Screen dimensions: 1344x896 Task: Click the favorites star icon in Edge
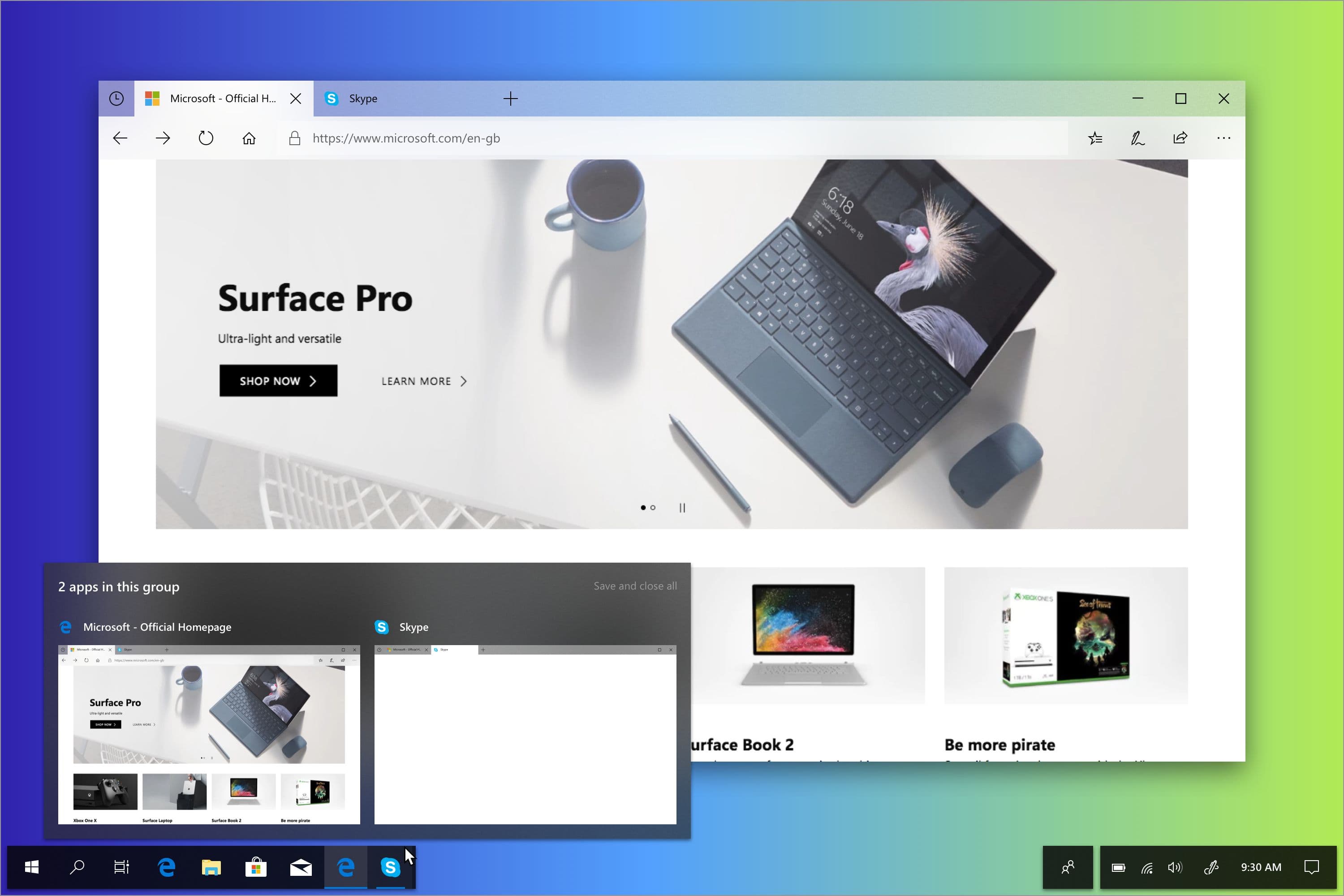point(1097,138)
